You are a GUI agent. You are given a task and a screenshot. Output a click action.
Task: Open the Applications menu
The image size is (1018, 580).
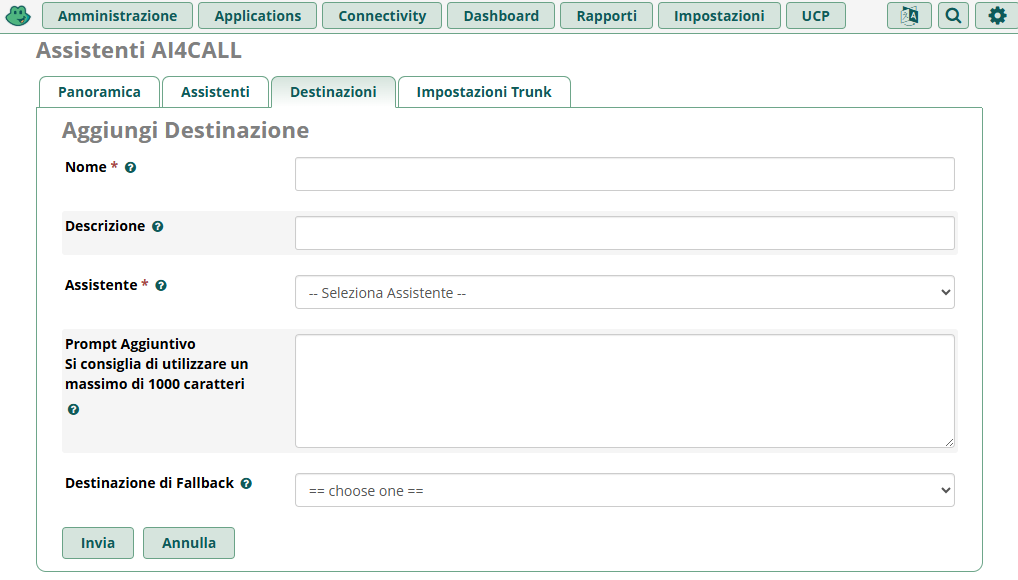pos(257,15)
